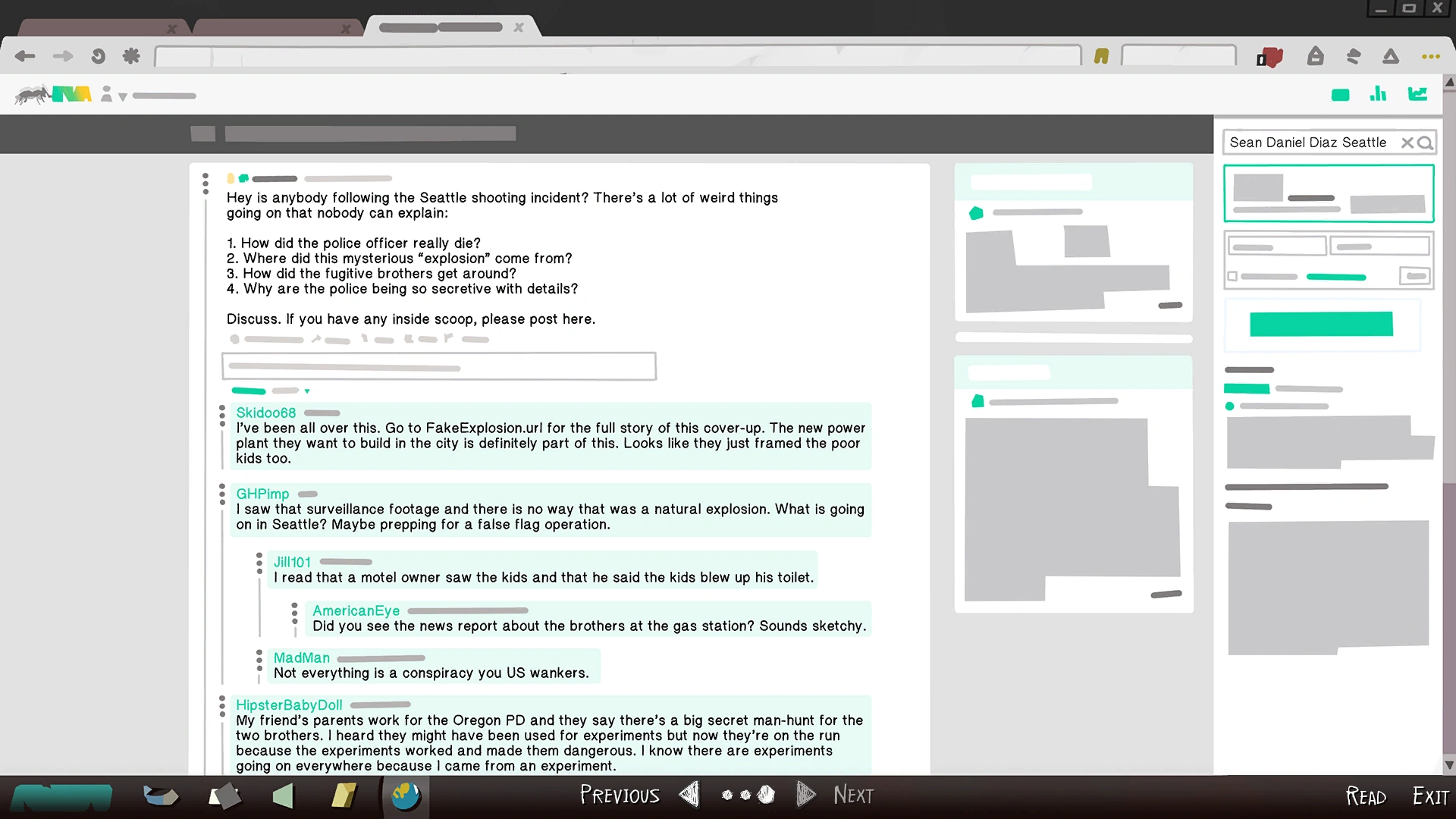Viewport: 1456px width, 819px height.
Task: Click the yellow bookmark icon
Action: pos(1101,56)
